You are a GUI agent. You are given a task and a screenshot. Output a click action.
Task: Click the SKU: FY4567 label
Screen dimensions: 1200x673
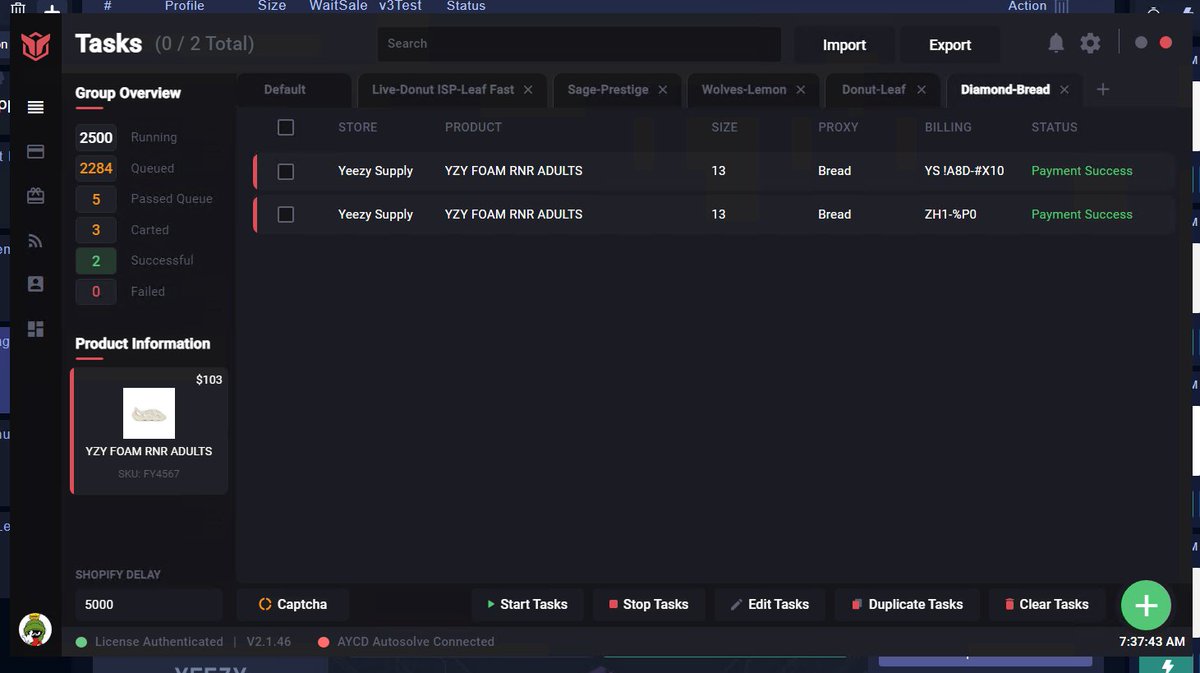click(149, 474)
